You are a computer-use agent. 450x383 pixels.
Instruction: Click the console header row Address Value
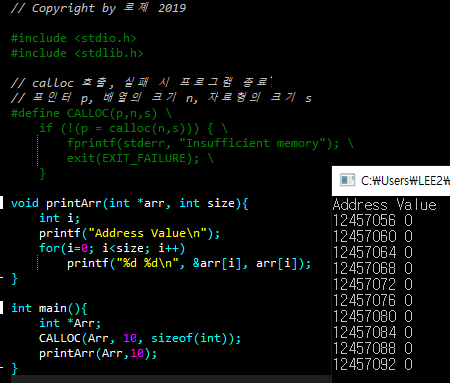pos(385,205)
